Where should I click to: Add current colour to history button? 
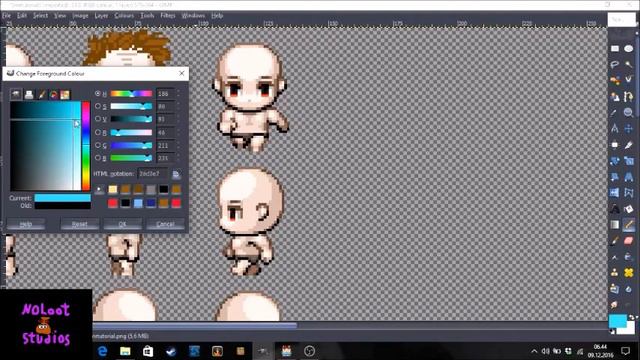(x=99, y=189)
